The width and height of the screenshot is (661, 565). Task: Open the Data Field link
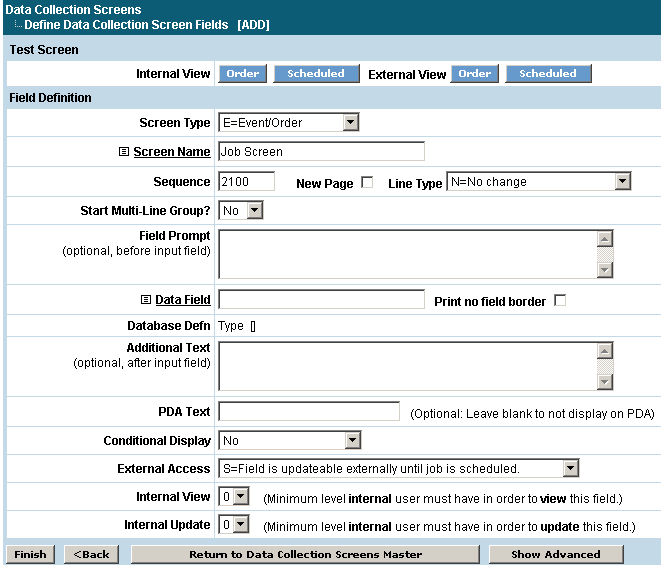tap(183, 299)
